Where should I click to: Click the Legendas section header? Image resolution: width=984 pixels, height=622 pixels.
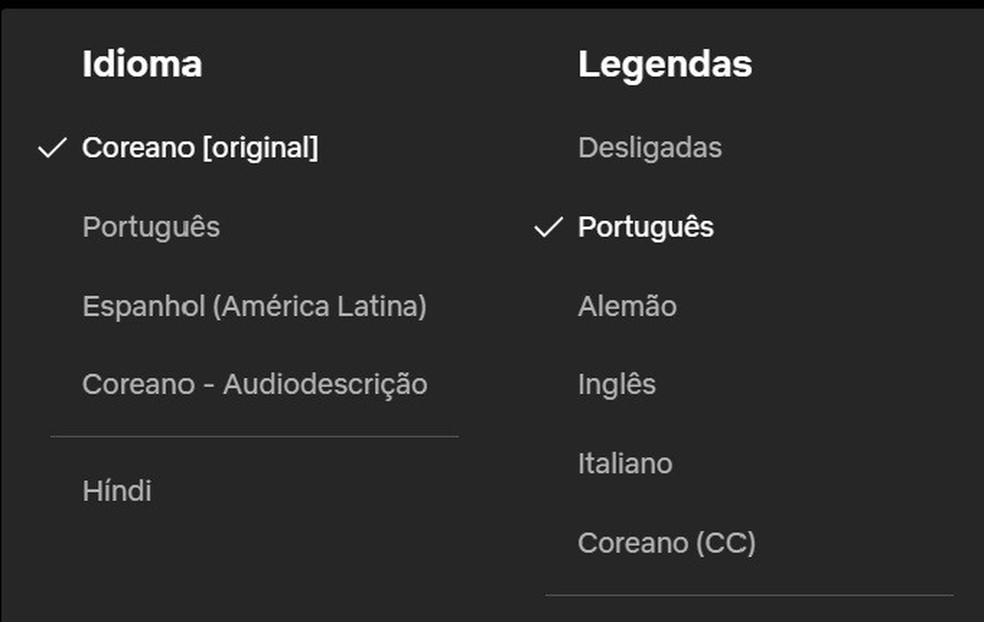click(663, 63)
